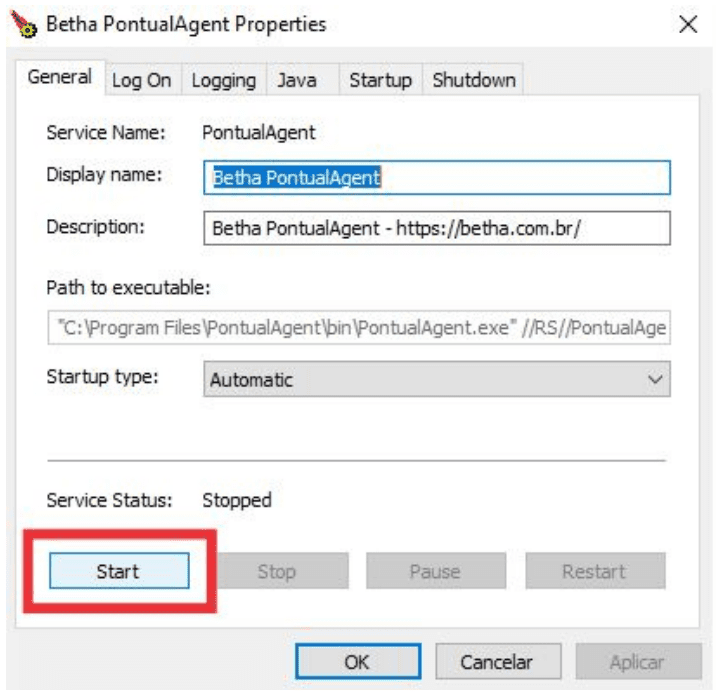Click the Stop service button
The image size is (716, 695).
click(x=276, y=572)
